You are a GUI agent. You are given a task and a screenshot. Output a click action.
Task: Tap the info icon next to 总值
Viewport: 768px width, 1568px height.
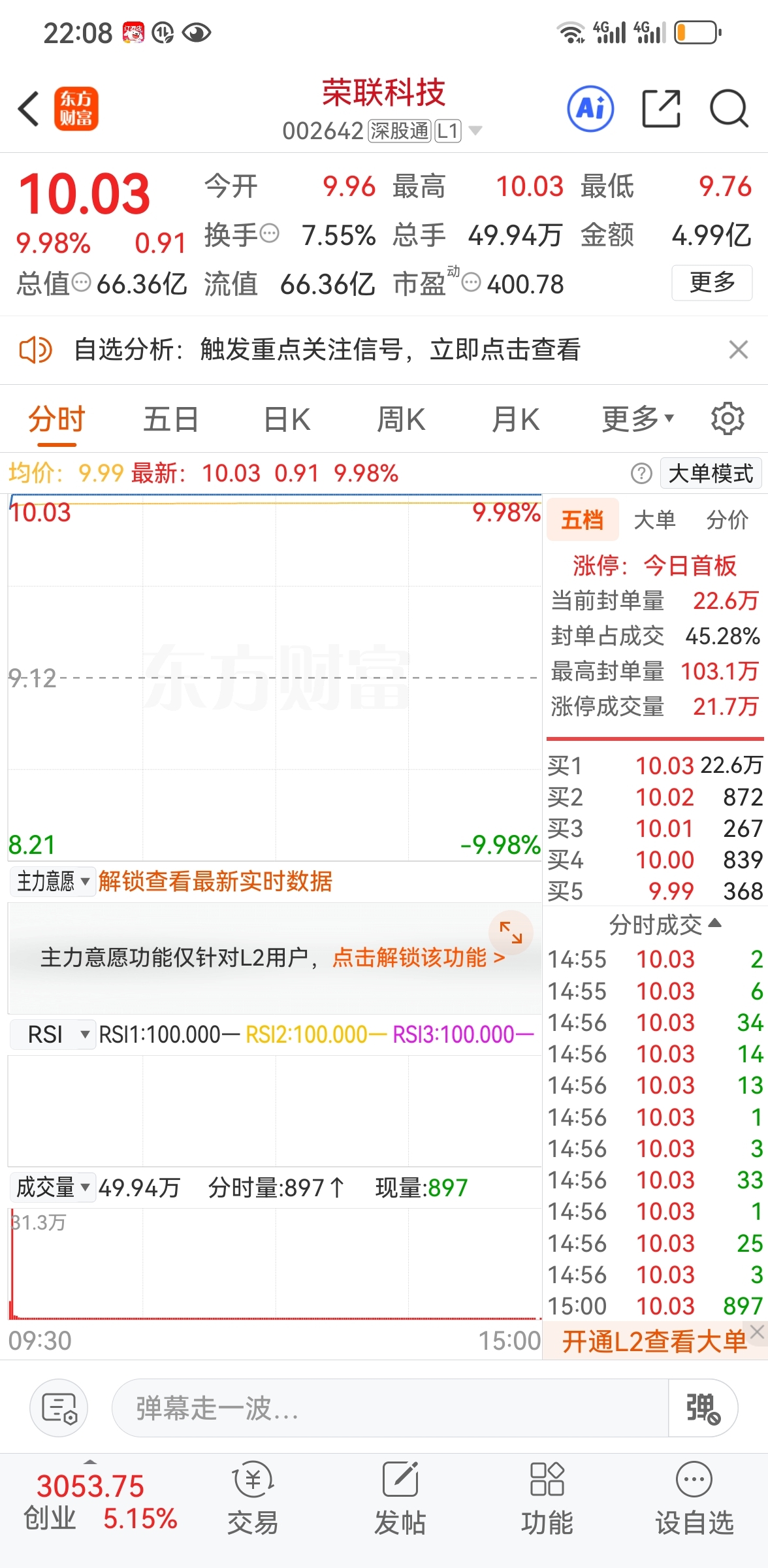(81, 283)
